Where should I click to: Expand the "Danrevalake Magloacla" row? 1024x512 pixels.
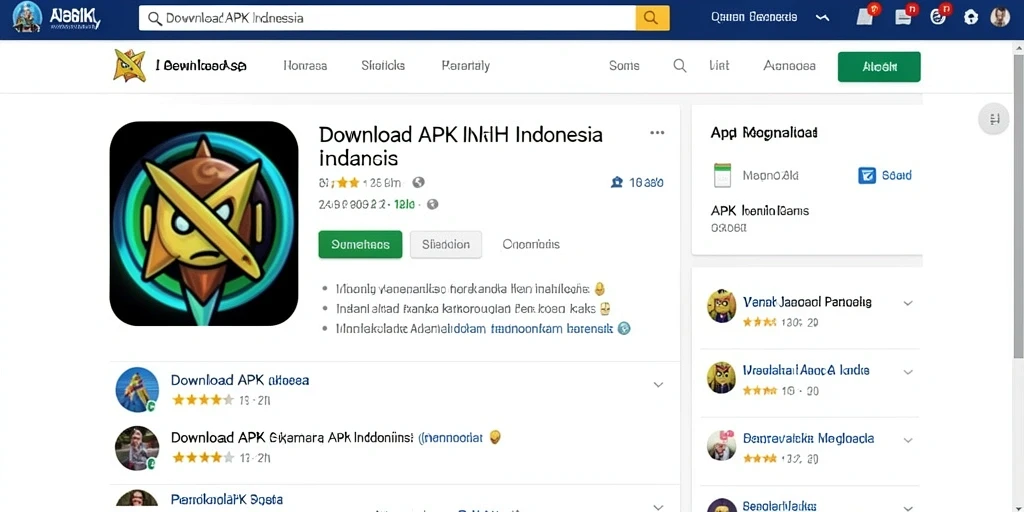coord(908,441)
